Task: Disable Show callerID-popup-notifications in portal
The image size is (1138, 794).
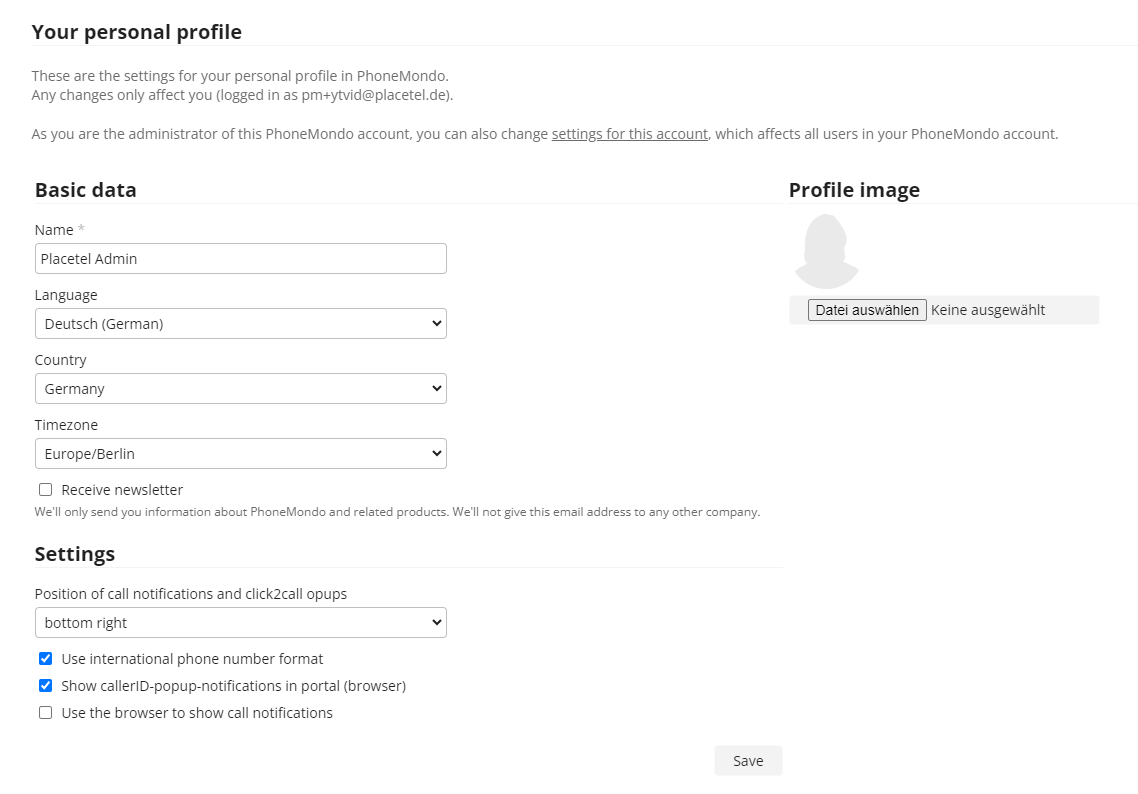Action: coord(46,686)
